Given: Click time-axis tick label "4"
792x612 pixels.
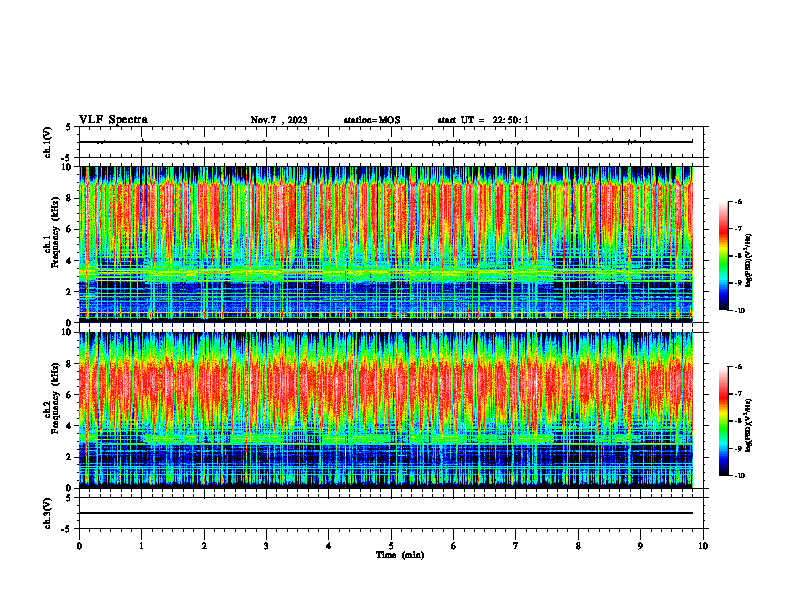Looking at the screenshot, I should (329, 546).
